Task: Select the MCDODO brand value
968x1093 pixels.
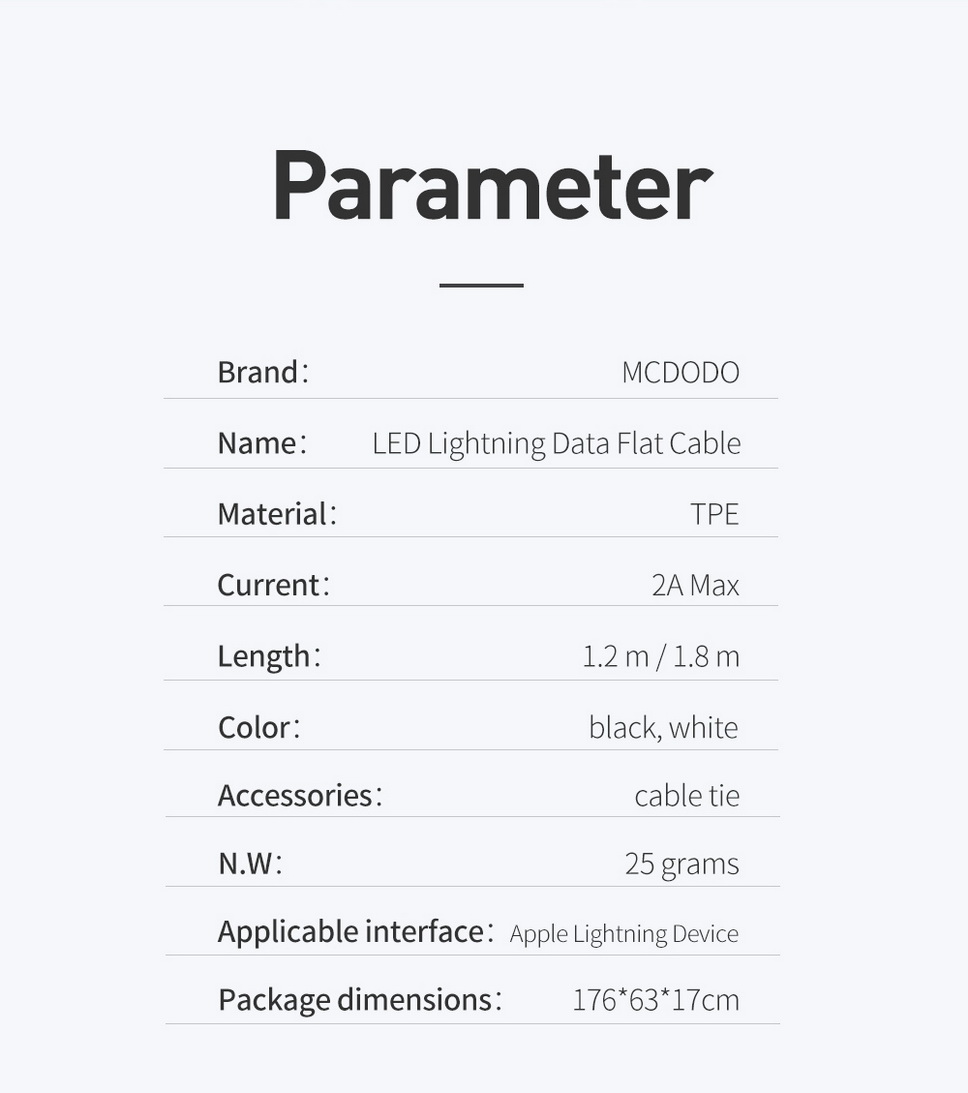Action: point(680,373)
